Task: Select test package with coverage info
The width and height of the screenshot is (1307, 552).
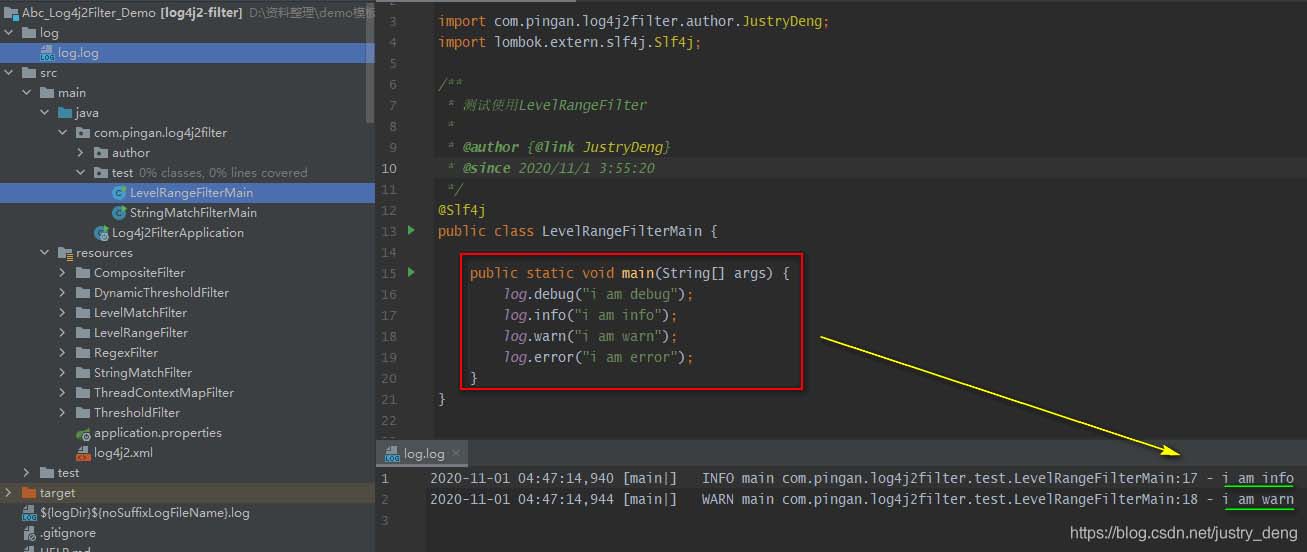Action: click(x=210, y=173)
